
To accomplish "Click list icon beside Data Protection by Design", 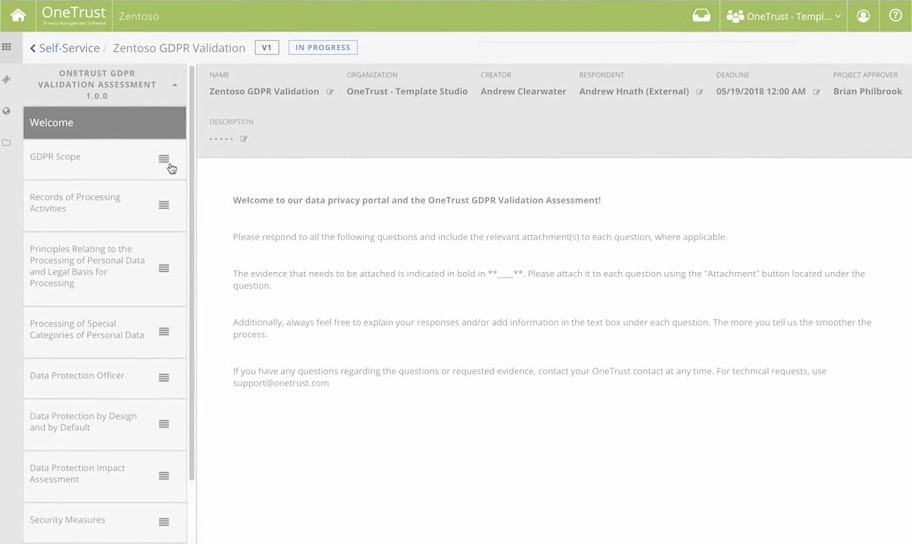I will [x=164, y=424].
